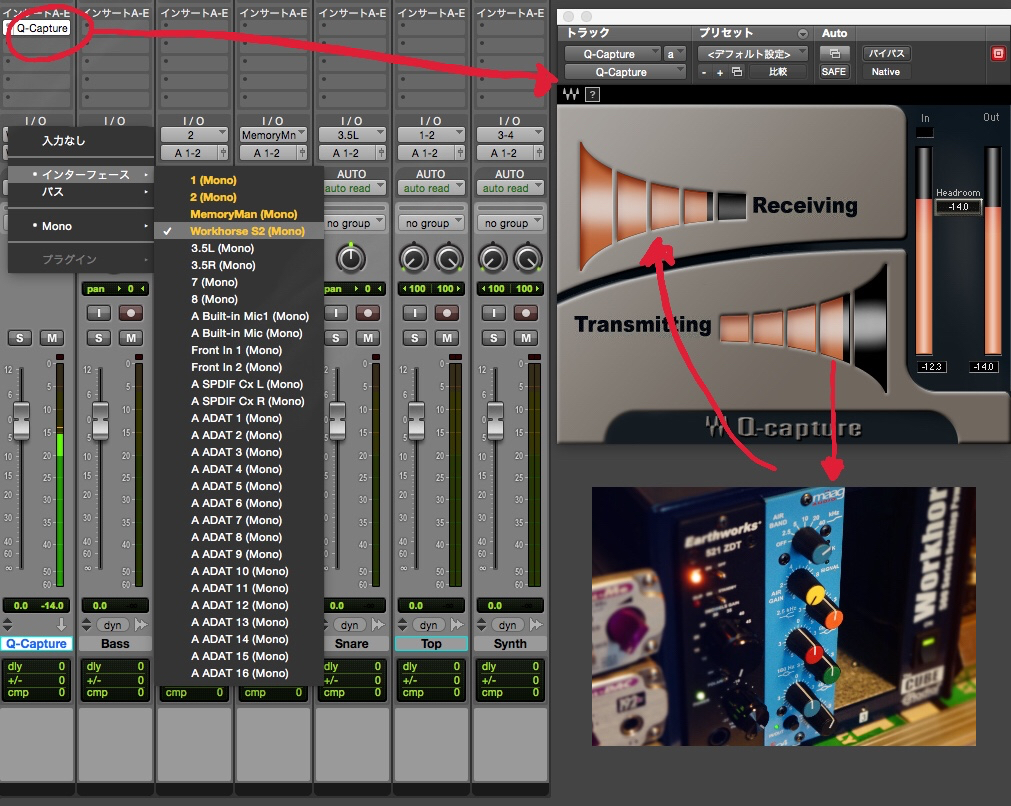Record-enable the Snare track
1011x806 pixels.
click(368, 313)
